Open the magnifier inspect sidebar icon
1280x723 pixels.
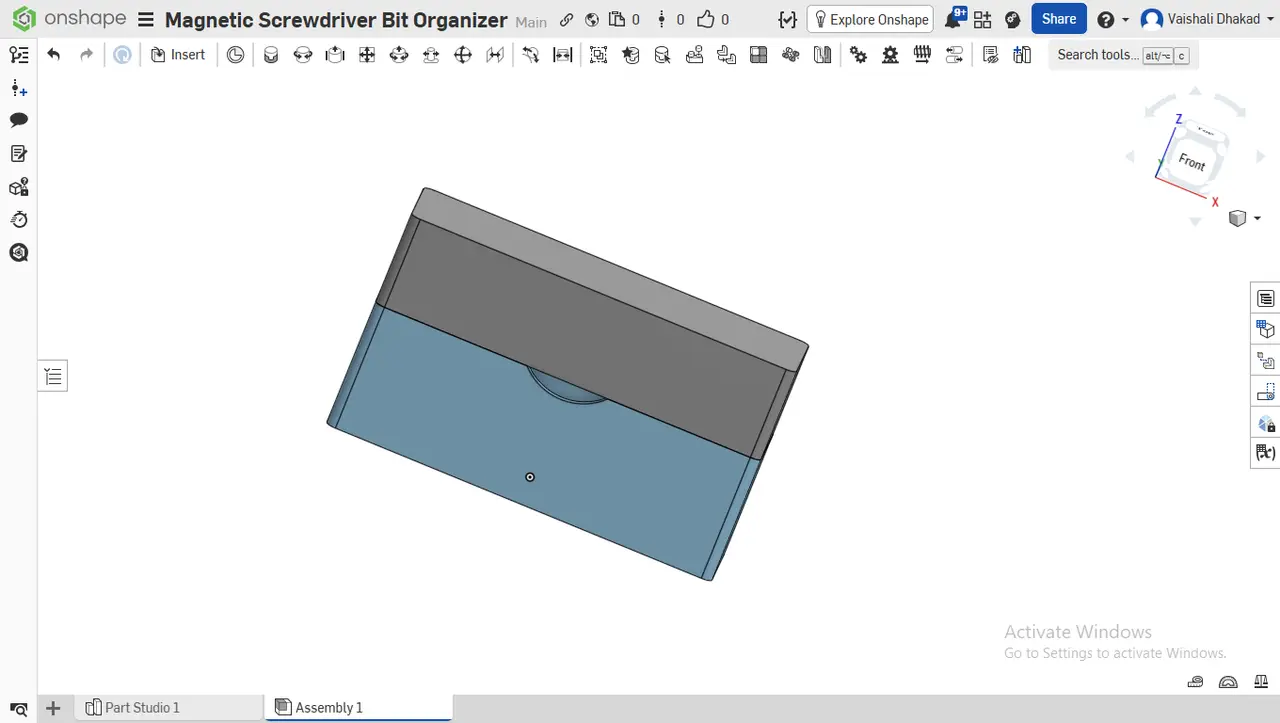pyautogui.click(x=18, y=253)
